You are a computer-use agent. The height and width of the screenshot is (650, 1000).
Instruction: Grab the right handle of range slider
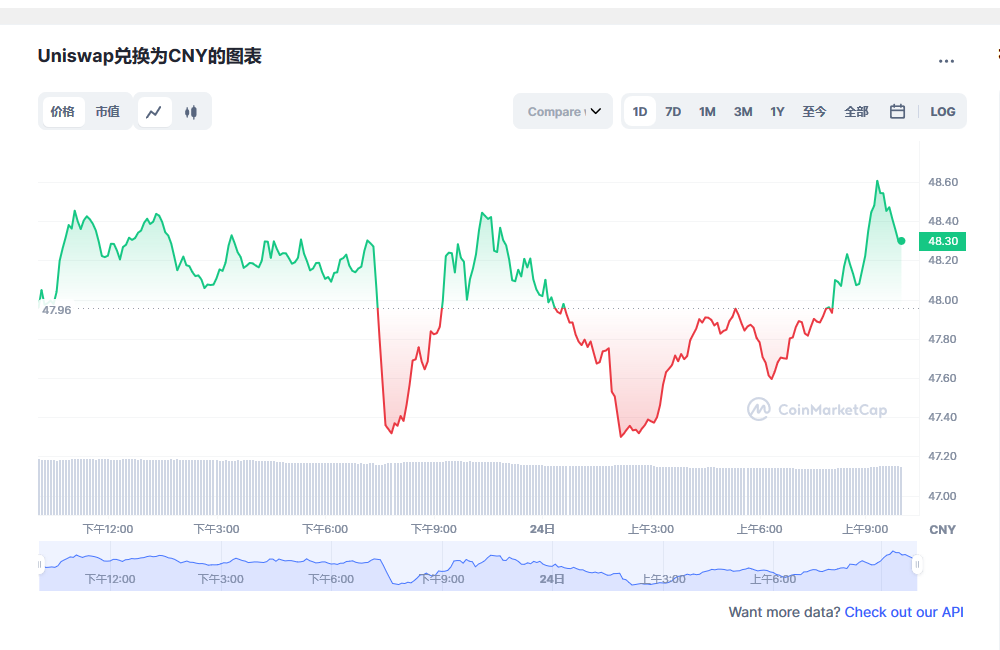[917, 565]
